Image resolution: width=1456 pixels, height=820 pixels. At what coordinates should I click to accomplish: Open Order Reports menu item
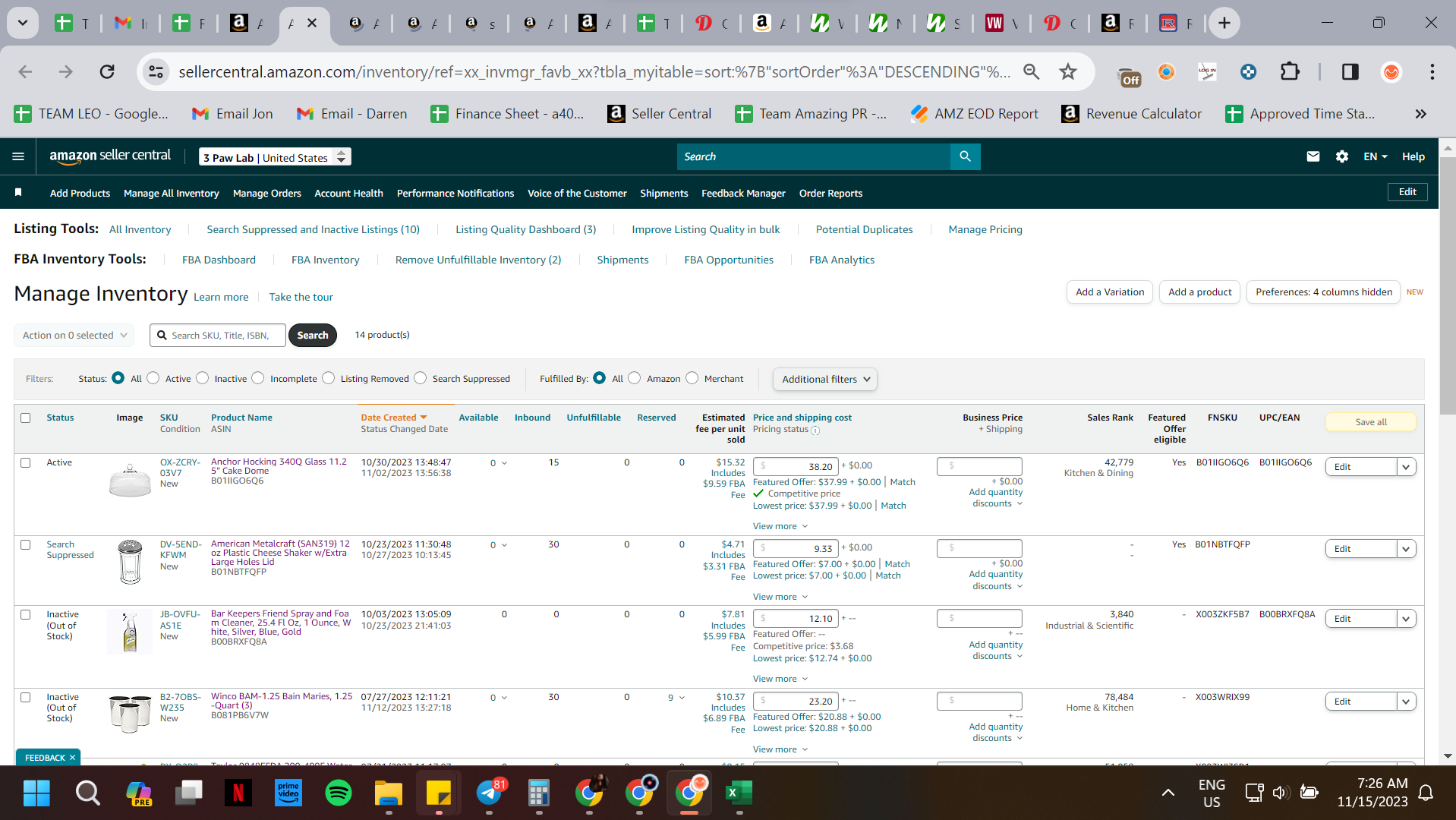pos(830,193)
